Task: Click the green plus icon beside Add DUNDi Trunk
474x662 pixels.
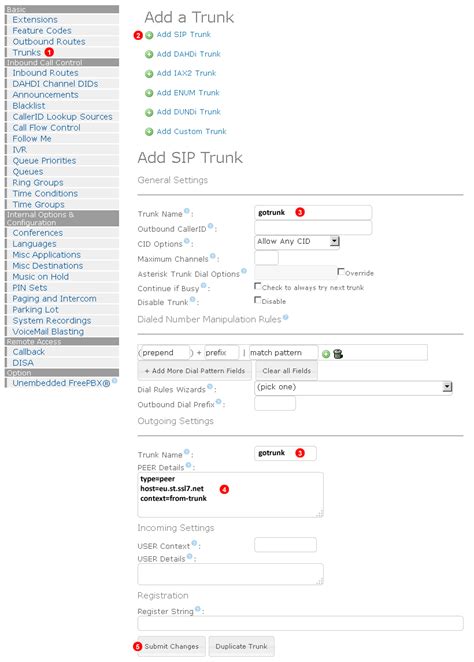Action: [x=149, y=112]
